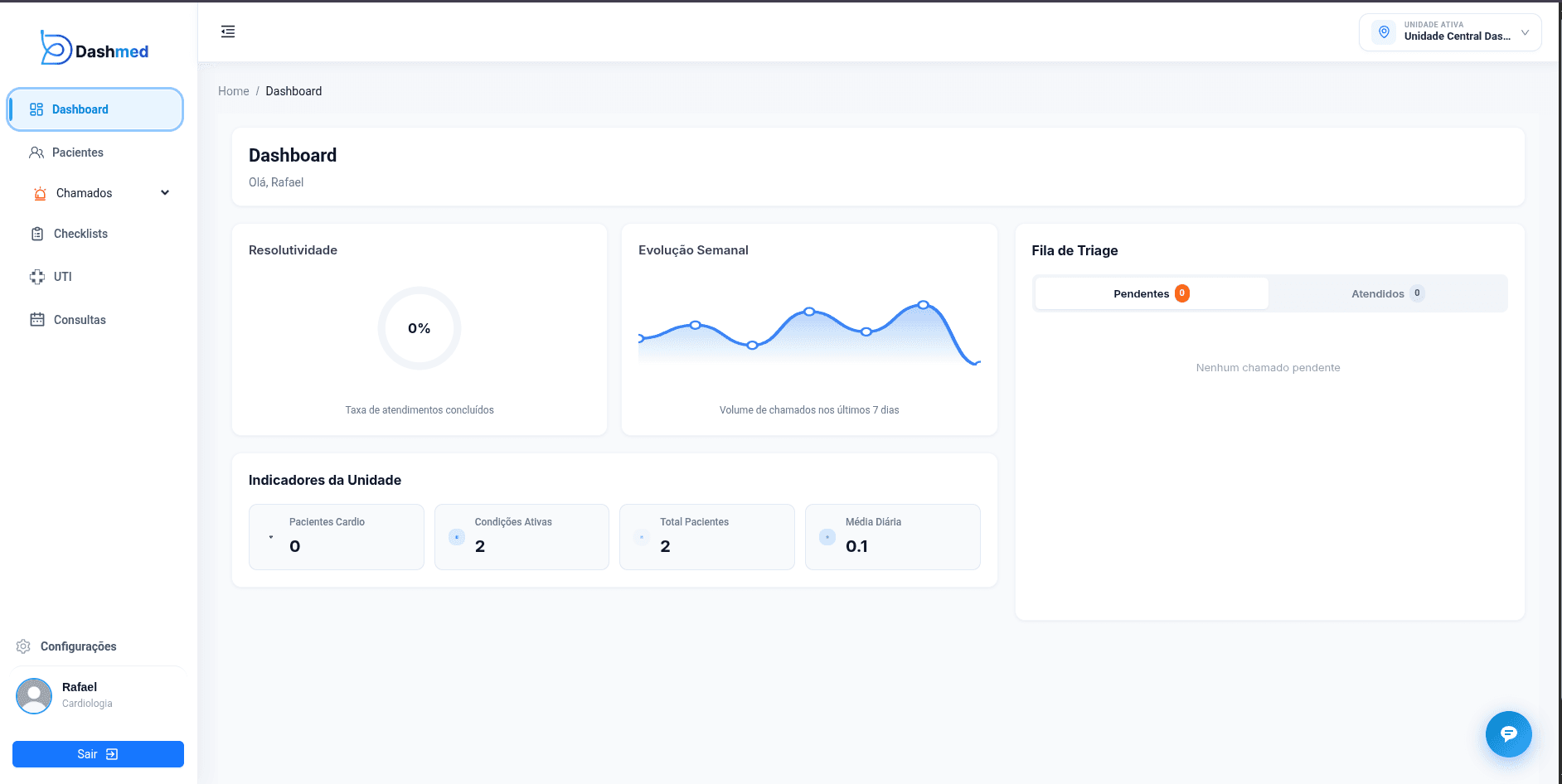This screenshot has height=784, width=1562.
Task: Click the Home breadcrumb link
Action: click(x=234, y=91)
